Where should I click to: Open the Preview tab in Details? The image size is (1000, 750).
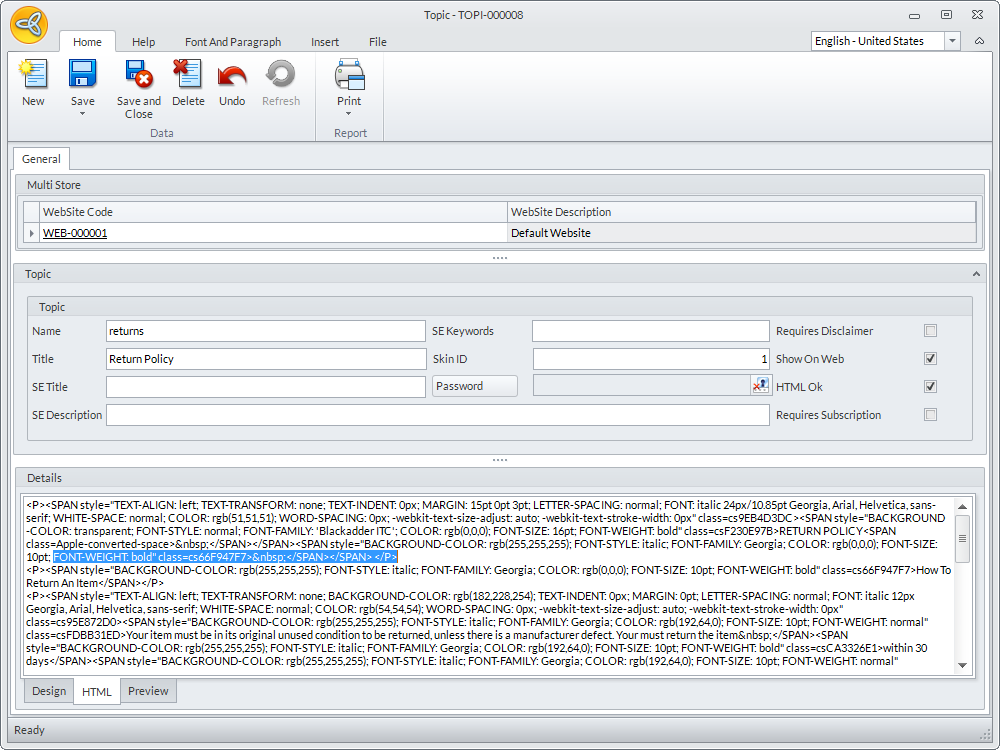click(148, 691)
